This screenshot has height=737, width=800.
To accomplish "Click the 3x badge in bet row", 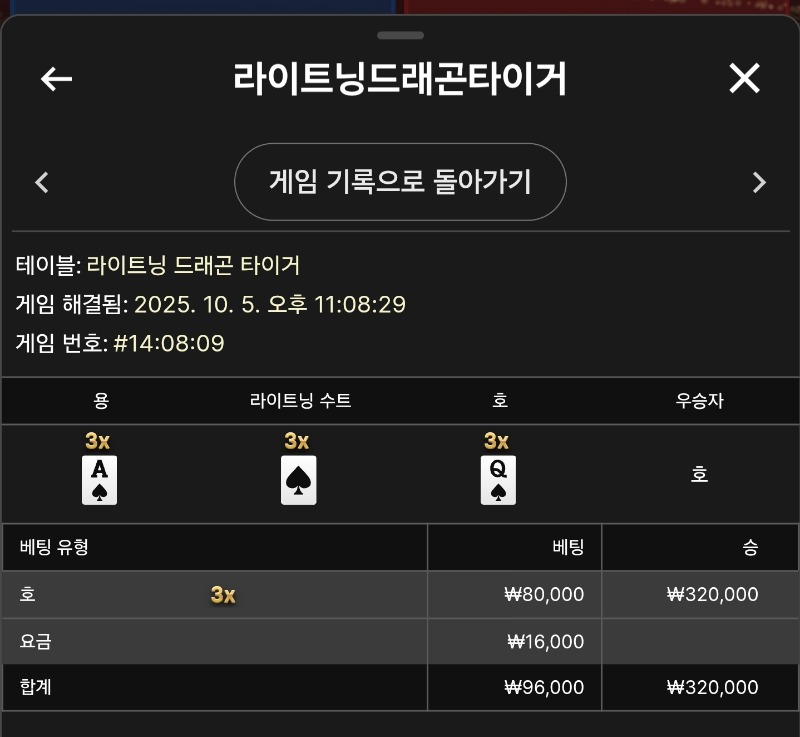I will (223, 595).
